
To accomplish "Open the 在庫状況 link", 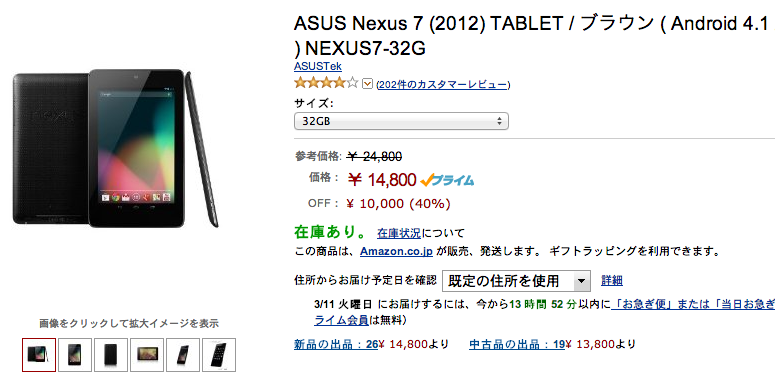I will coord(399,233).
